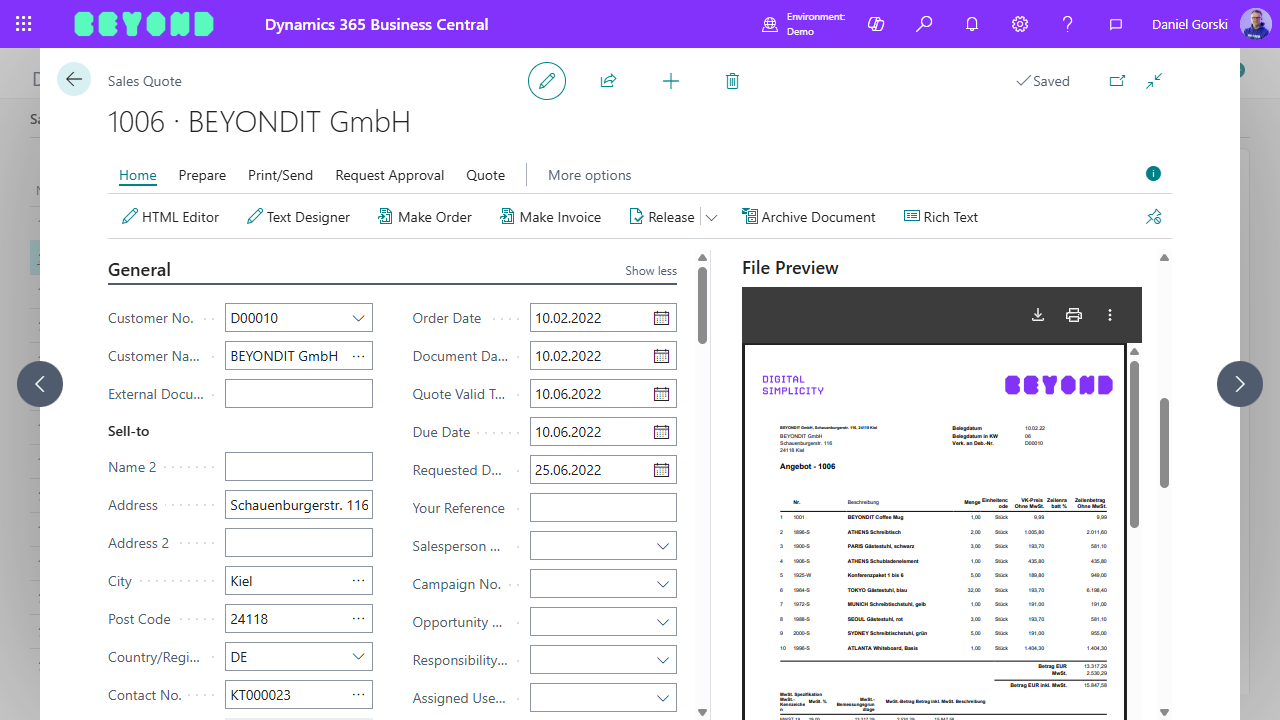The width and height of the screenshot is (1280, 720).
Task: Open the Request Approval tab
Action: pos(389,175)
